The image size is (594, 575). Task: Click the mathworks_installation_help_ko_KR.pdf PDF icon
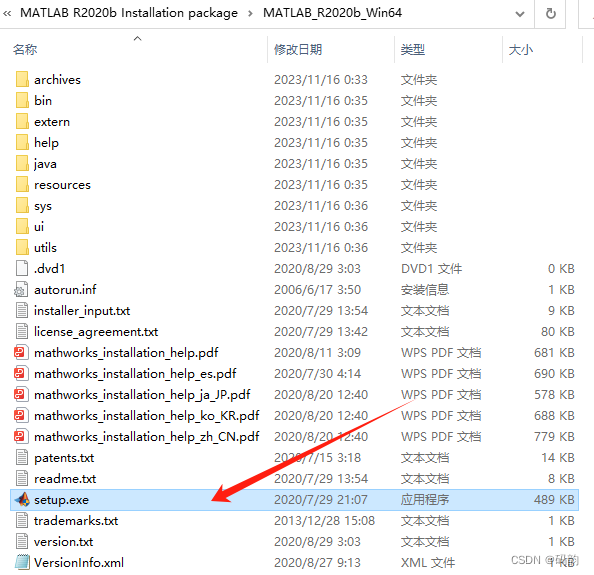point(21,416)
